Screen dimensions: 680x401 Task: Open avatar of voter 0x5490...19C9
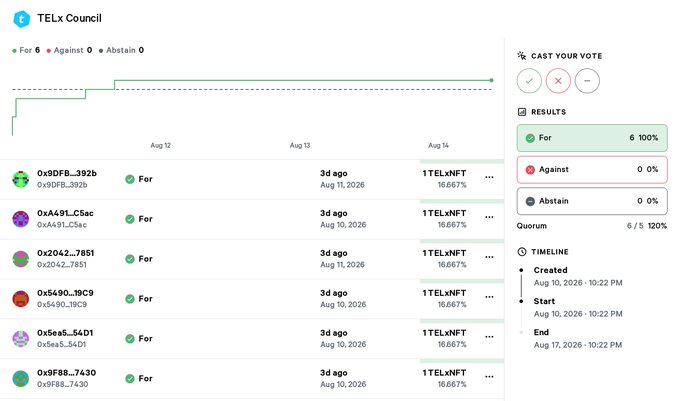point(20,299)
